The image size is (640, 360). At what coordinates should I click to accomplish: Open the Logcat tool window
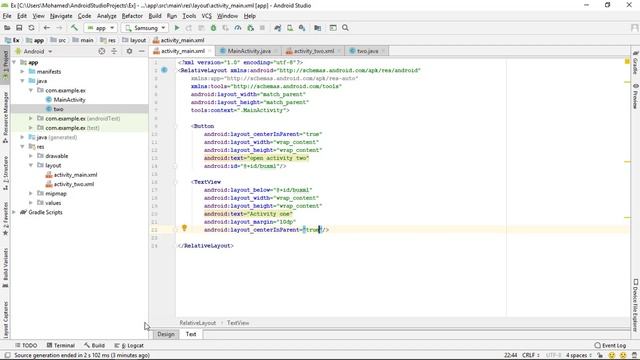point(129,345)
